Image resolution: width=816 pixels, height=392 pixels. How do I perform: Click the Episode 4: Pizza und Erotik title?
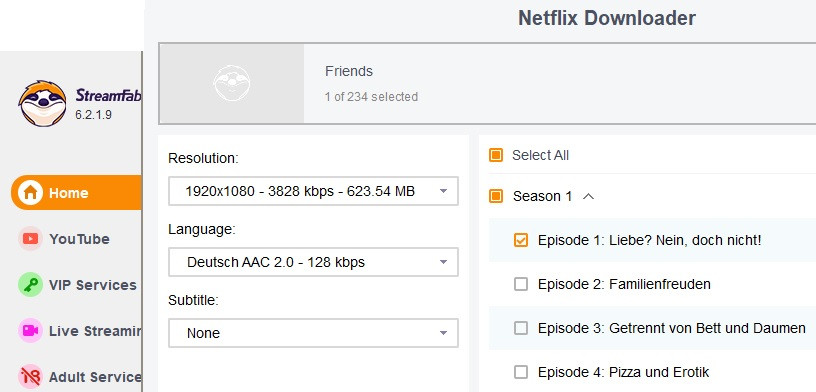pos(623,372)
